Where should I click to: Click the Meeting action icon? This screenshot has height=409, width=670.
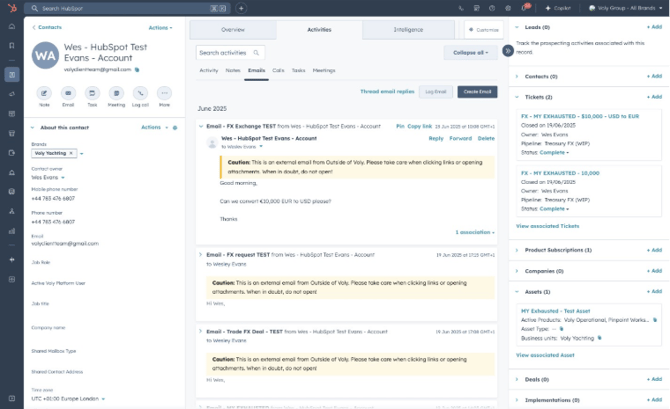116,93
